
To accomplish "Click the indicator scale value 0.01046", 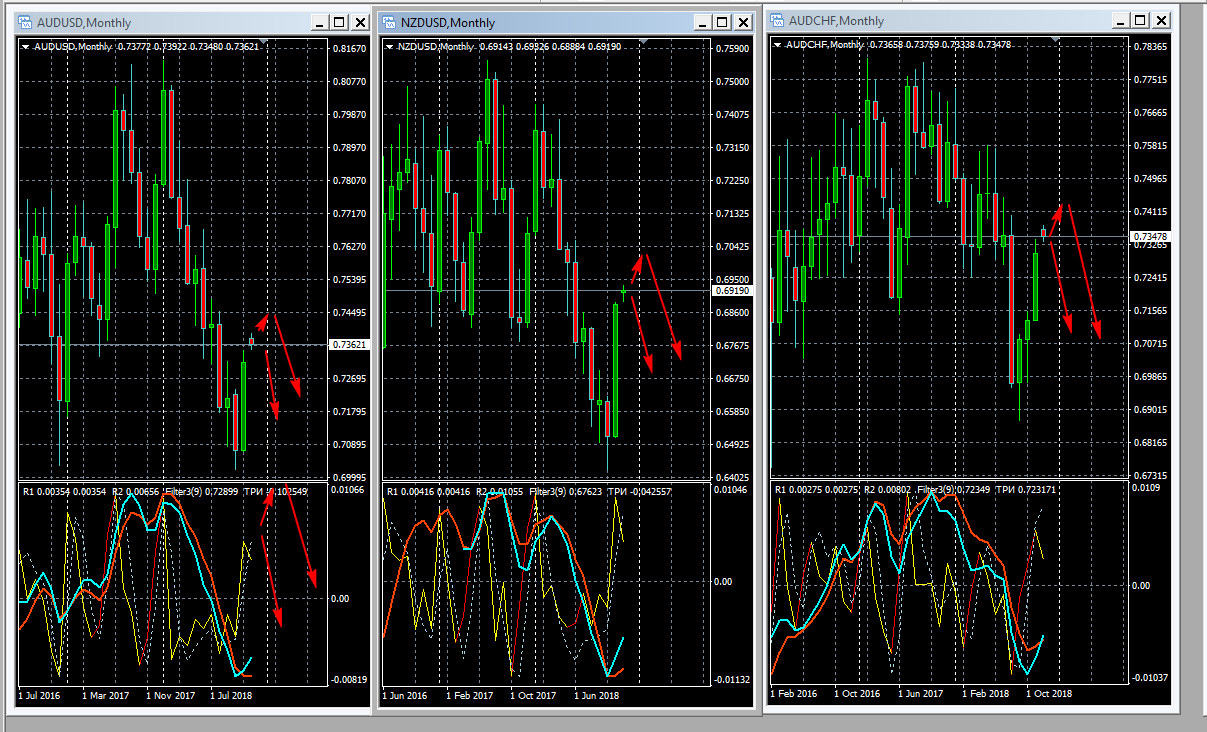I will tap(731, 490).
